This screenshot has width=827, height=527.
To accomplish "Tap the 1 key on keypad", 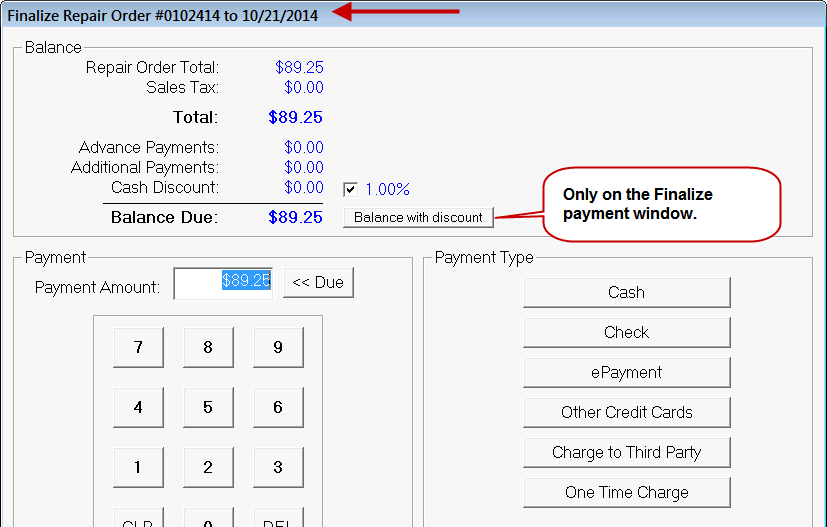I will click(x=138, y=468).
